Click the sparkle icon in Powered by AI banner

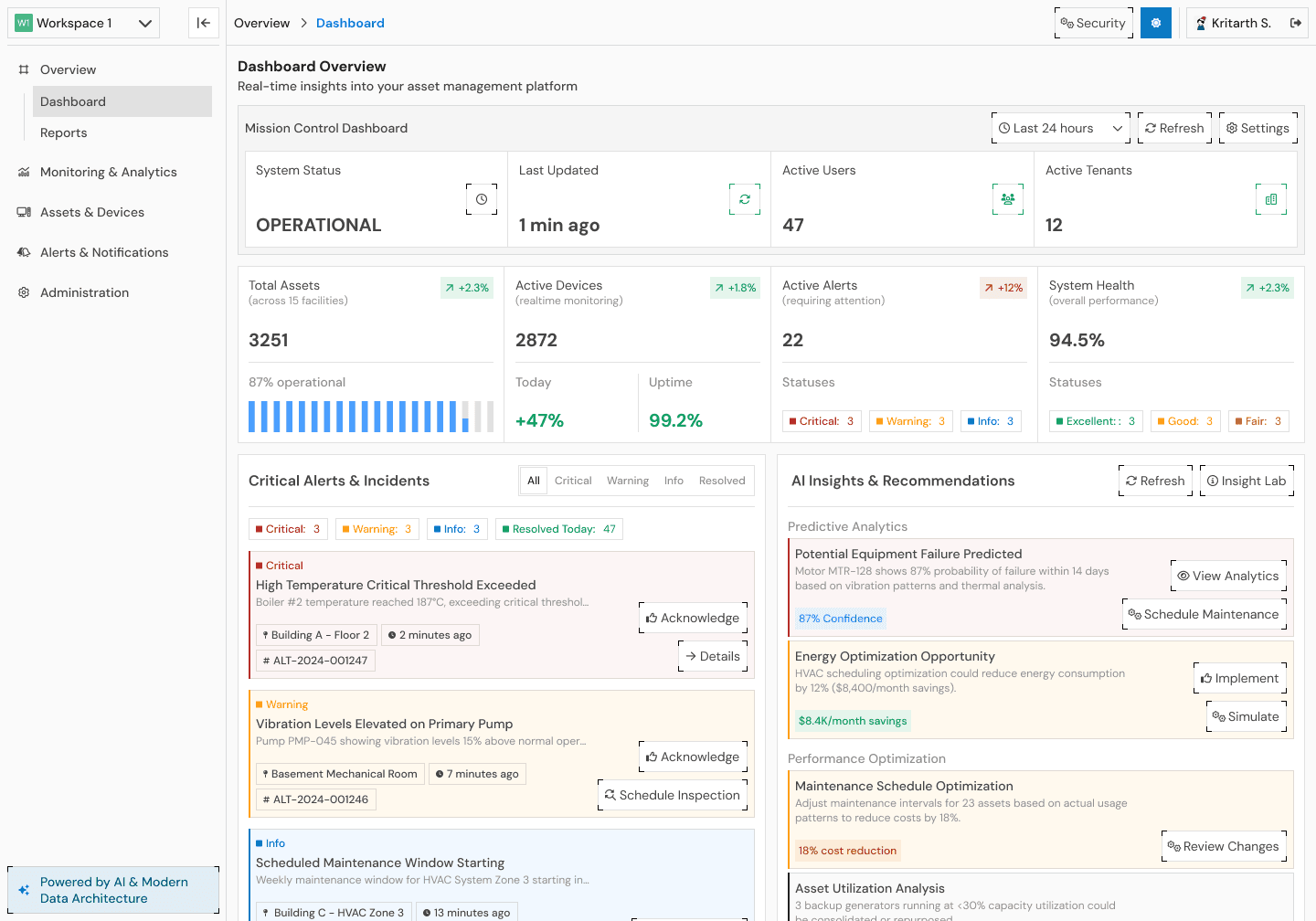coord(24,890)
